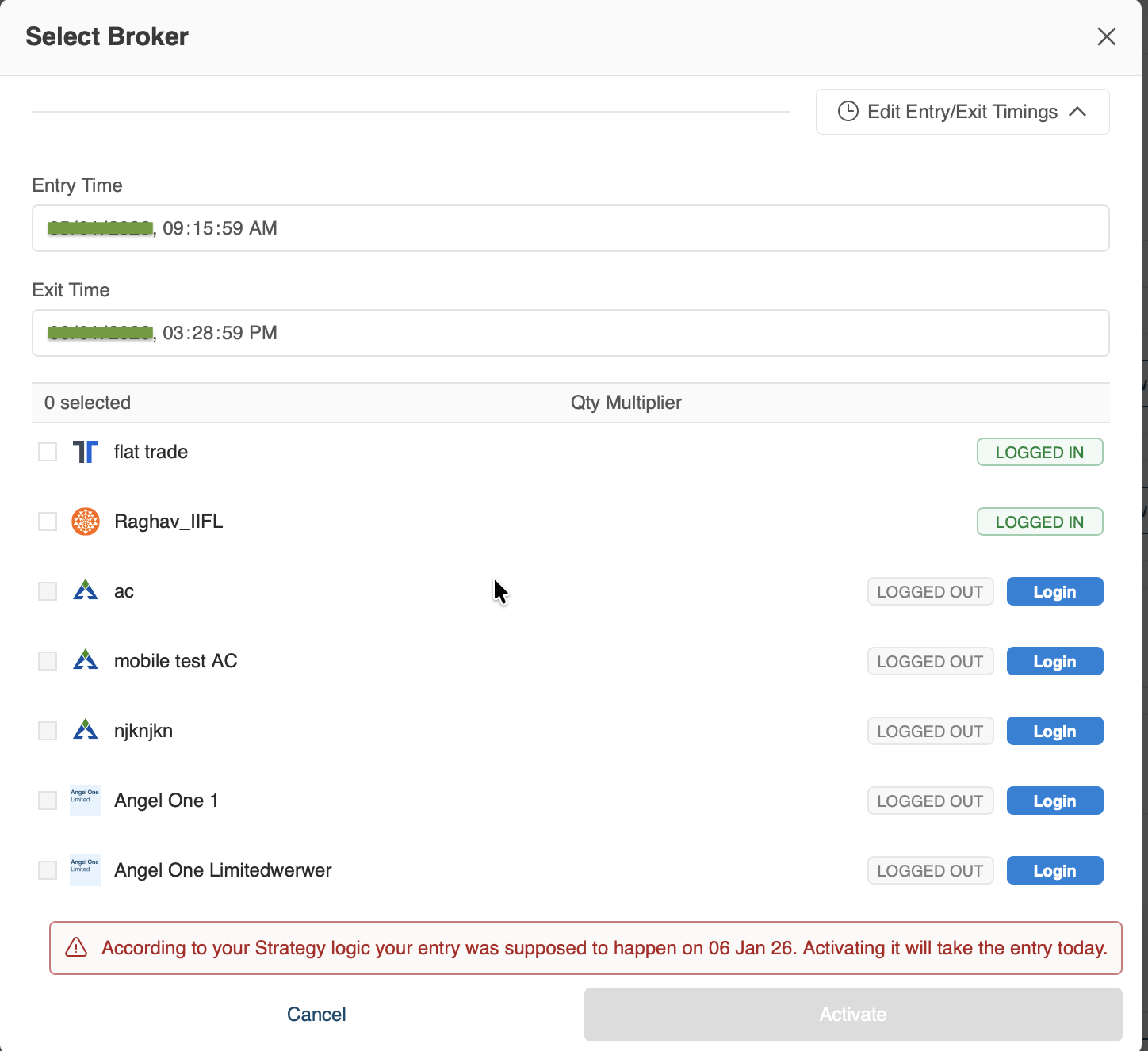1148x1051 pixels.
Task: Click the Activate button
Action: click(852, 1015)
